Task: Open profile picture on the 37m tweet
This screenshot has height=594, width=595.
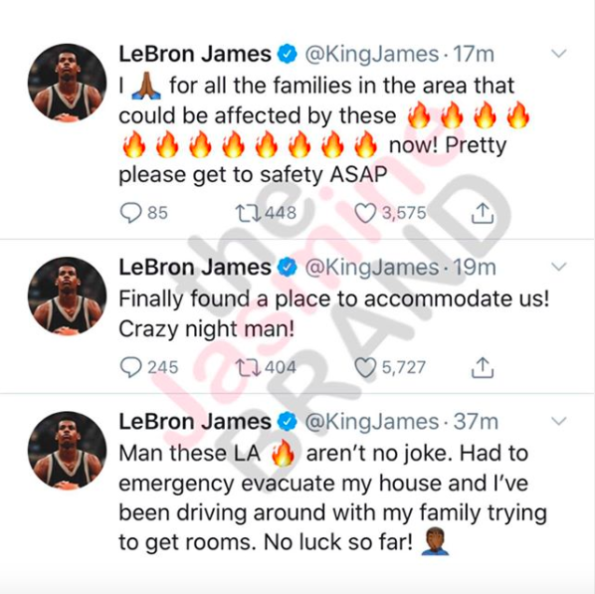Action: click(x=67, y=451)
